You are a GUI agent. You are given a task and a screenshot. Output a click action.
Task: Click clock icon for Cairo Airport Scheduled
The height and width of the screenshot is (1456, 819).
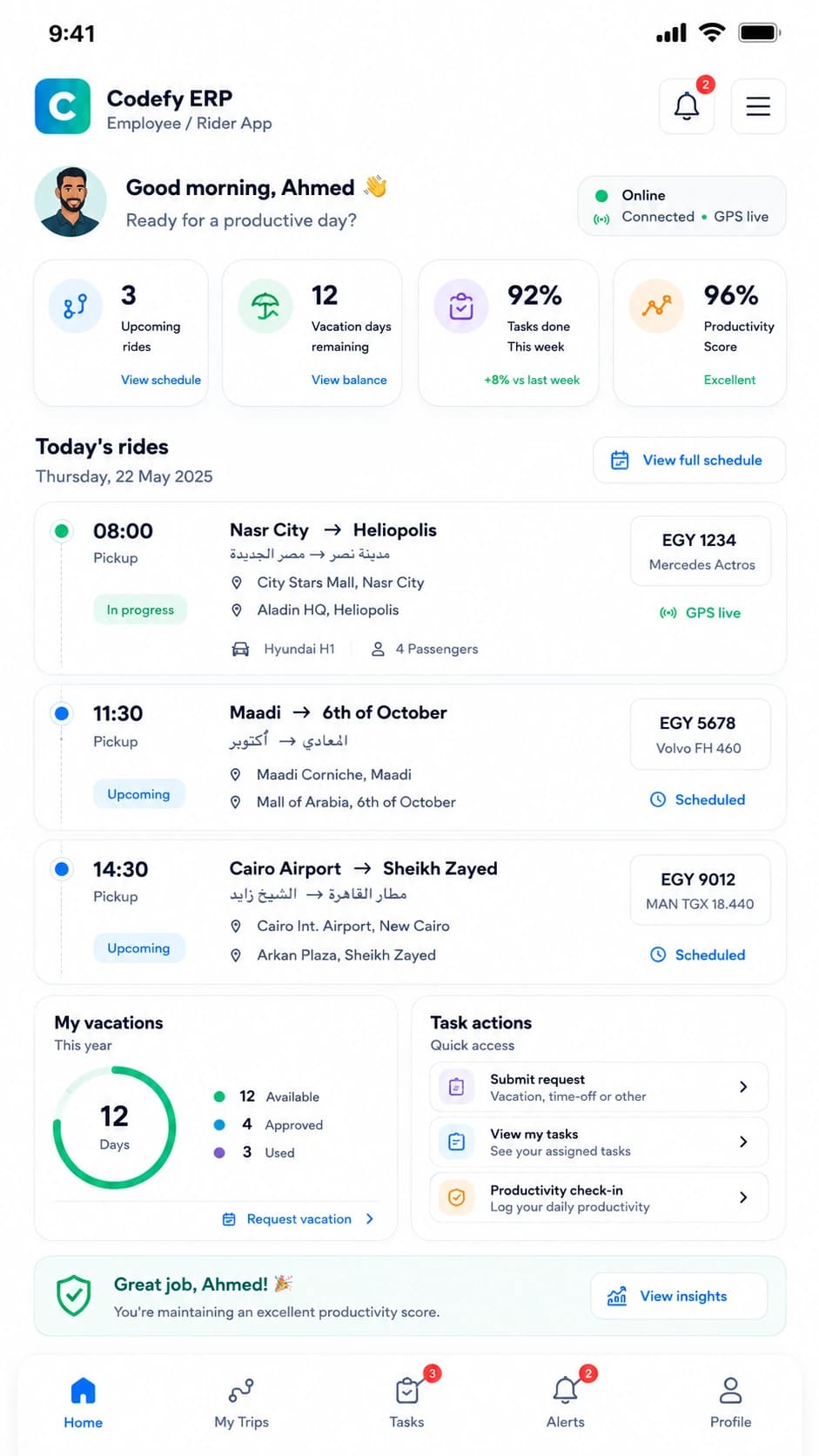[658, 954]
